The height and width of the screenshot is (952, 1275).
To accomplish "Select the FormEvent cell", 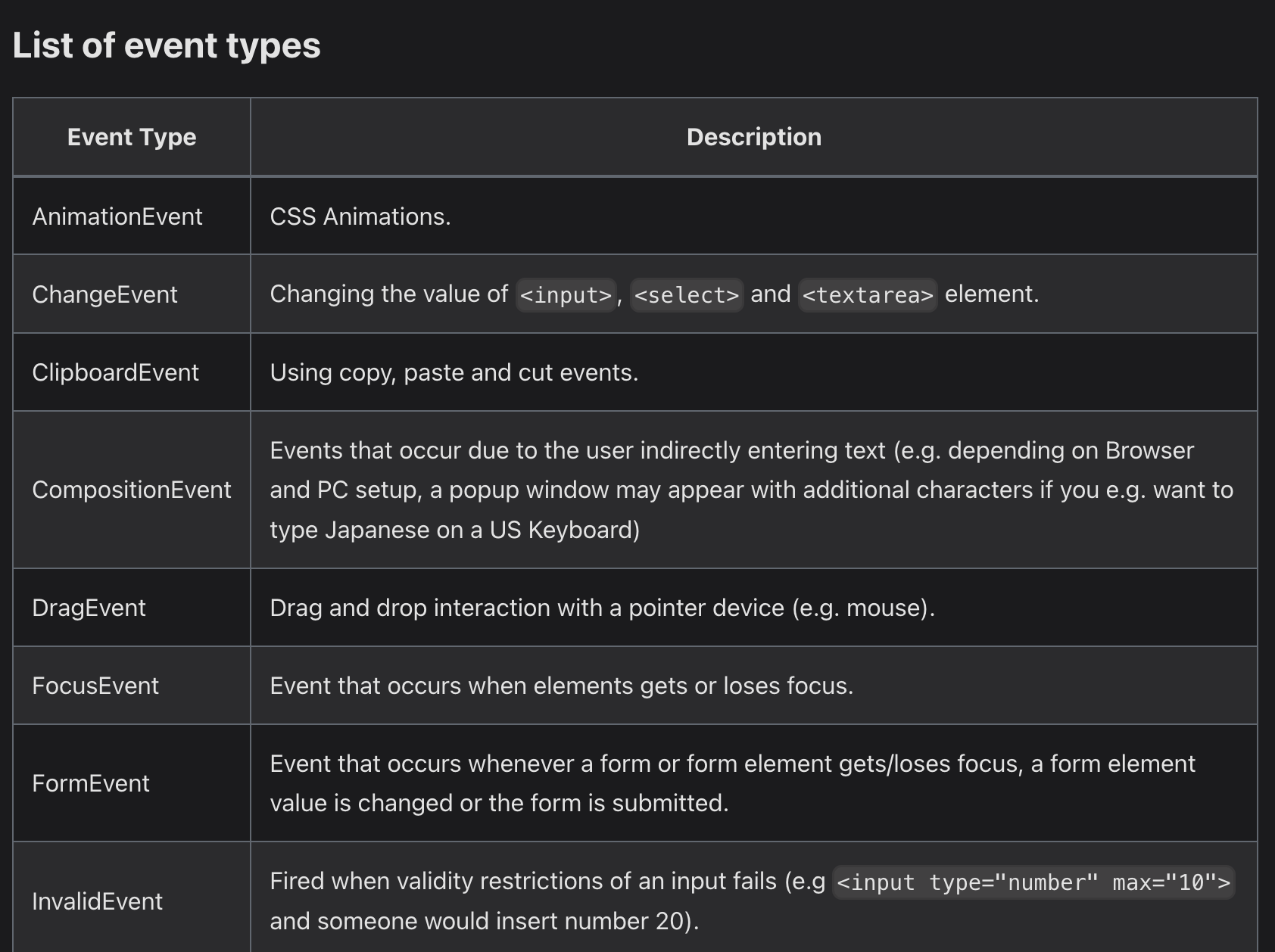I will click(132, 783).
